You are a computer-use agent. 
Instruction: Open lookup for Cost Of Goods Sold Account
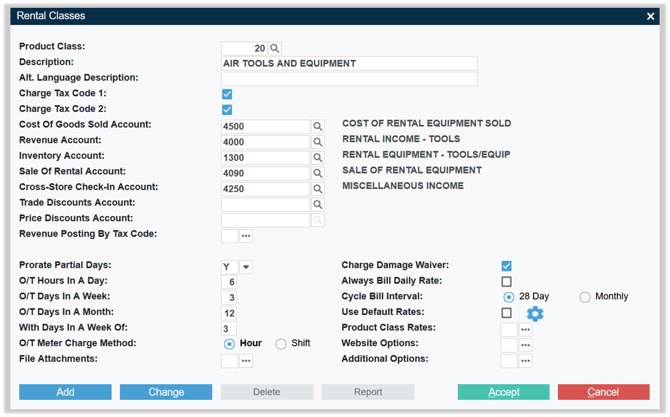tap(318, 127)
